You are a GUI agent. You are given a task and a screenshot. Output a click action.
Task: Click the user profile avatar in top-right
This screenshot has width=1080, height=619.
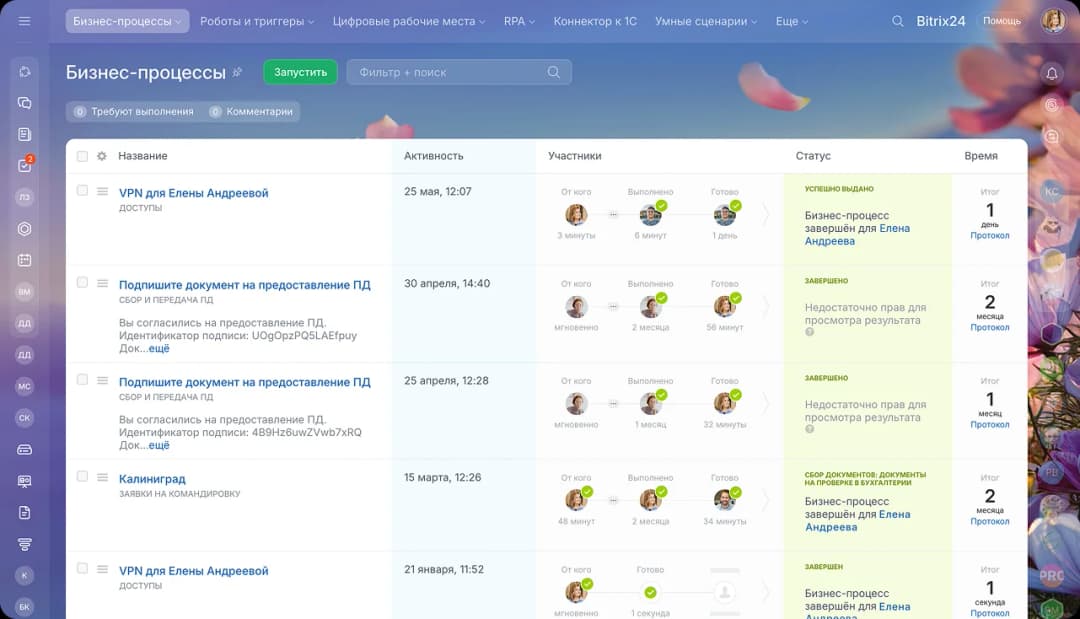pos(1052,21)
